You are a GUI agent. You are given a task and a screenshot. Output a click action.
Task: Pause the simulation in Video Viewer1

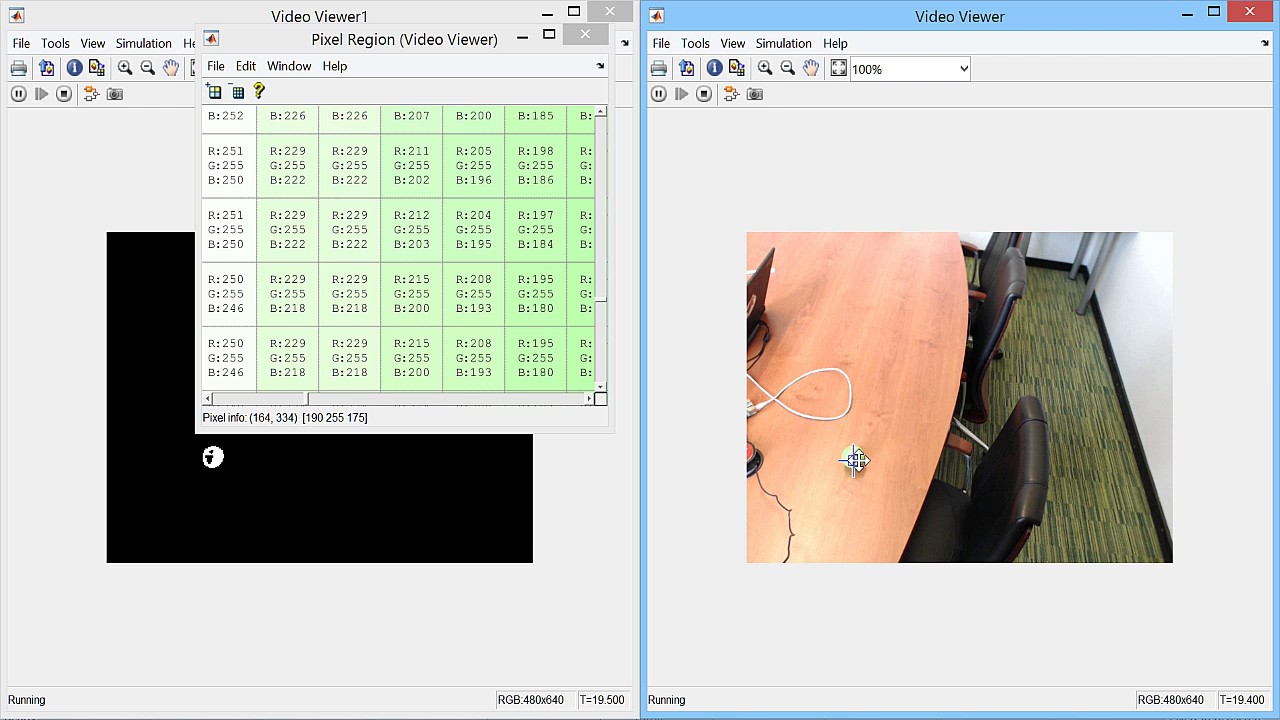click(18, 94)
